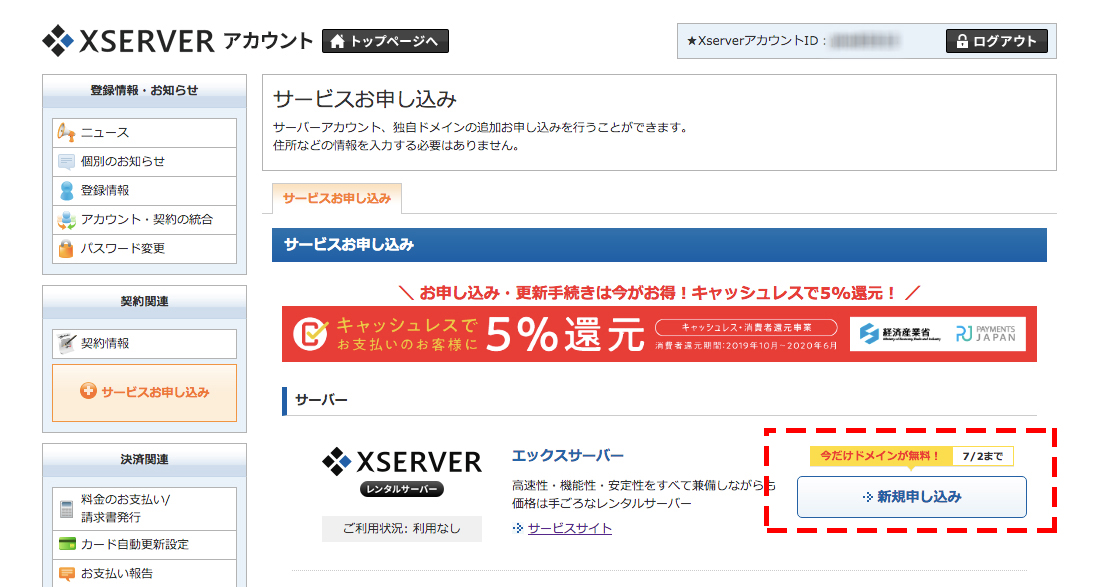Click the キャッシュレス 5%還元 banner
The image size is (1118, 587).
coord(659,335)
